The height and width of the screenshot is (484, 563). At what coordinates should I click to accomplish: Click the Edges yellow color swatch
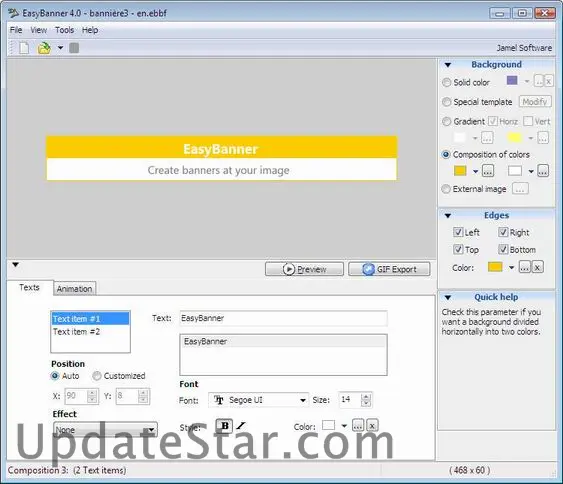click(495, 267)
